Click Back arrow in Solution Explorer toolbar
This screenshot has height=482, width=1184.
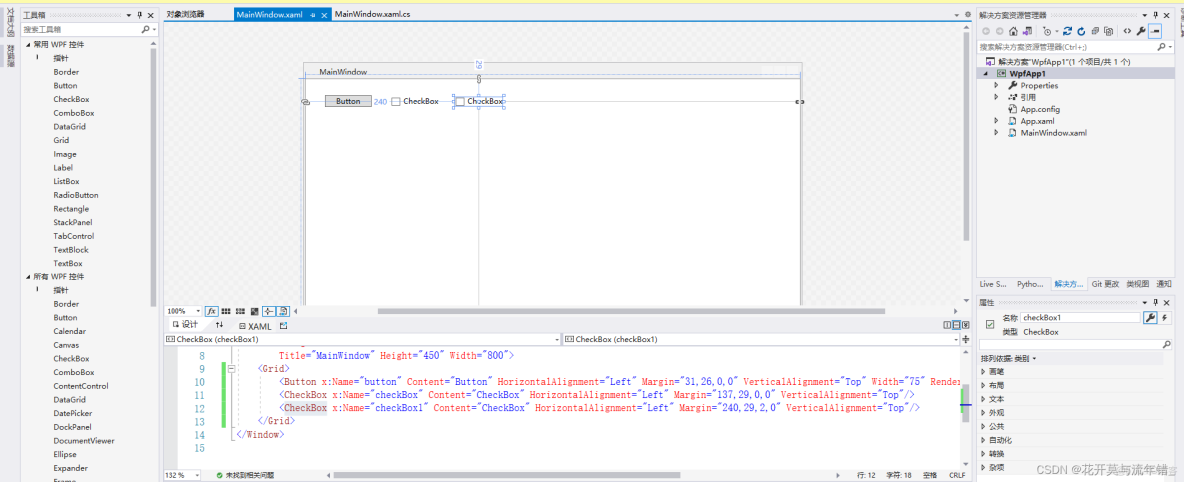click(986, 31)
